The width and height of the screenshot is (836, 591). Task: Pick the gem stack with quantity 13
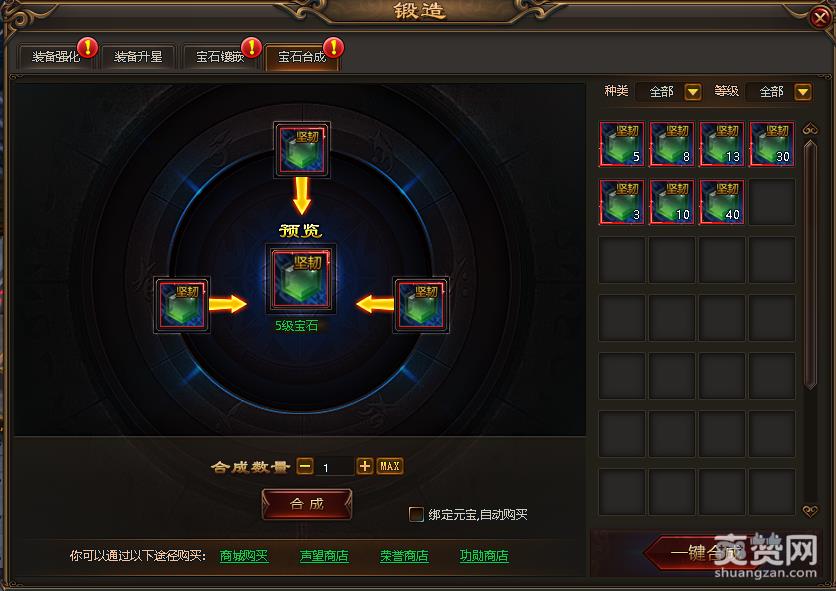pyautogui.click(x=722, y=144)
